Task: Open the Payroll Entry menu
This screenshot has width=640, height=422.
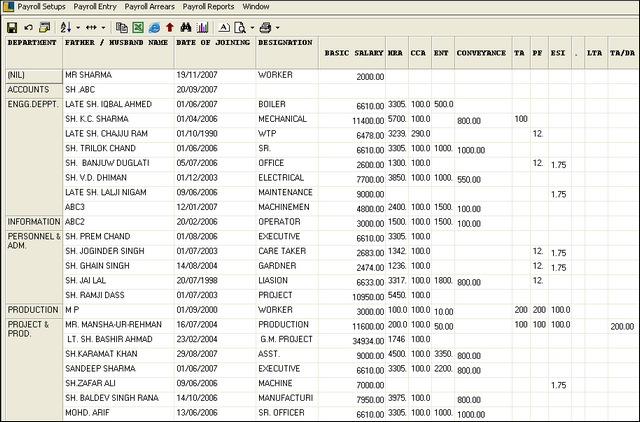Action: point(95,7)
